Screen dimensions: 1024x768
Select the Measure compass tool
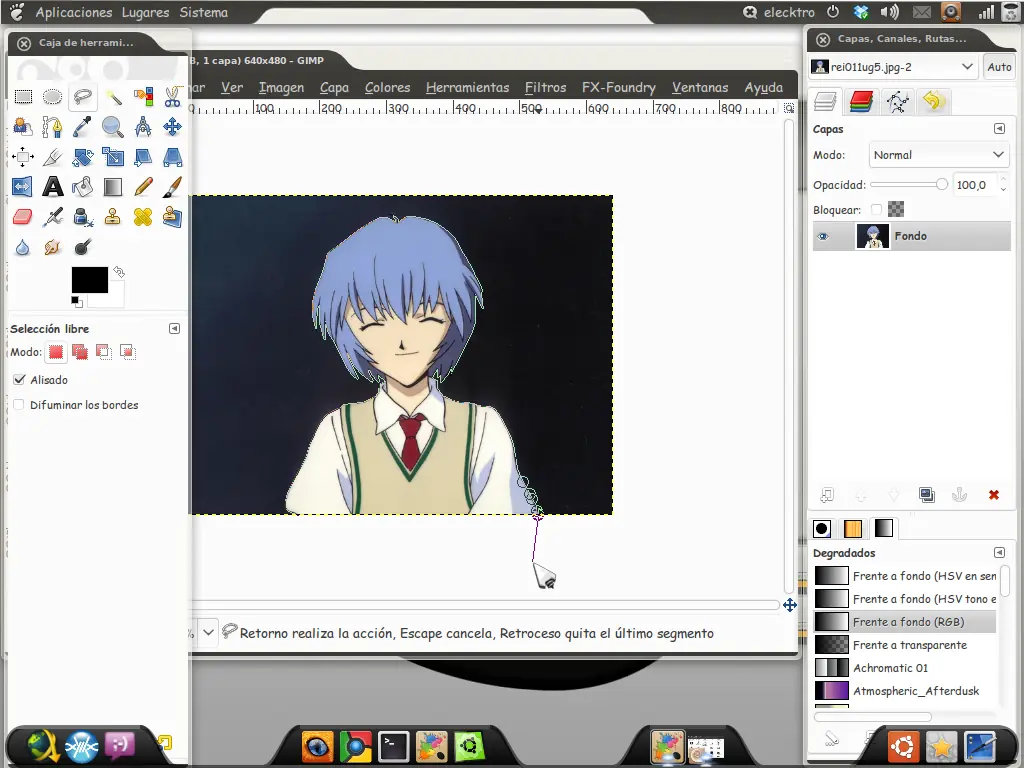(143, 127)
